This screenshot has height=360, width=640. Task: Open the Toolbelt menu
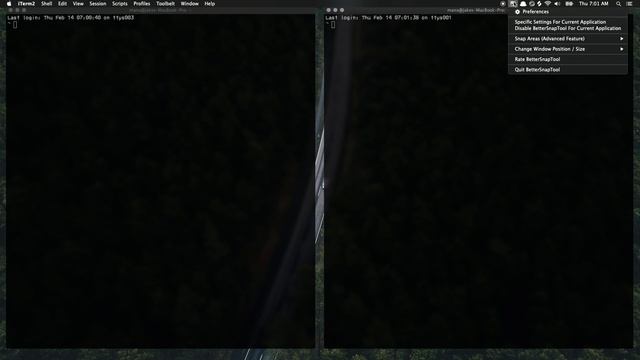pyautogui.click(x=165, y=4)
